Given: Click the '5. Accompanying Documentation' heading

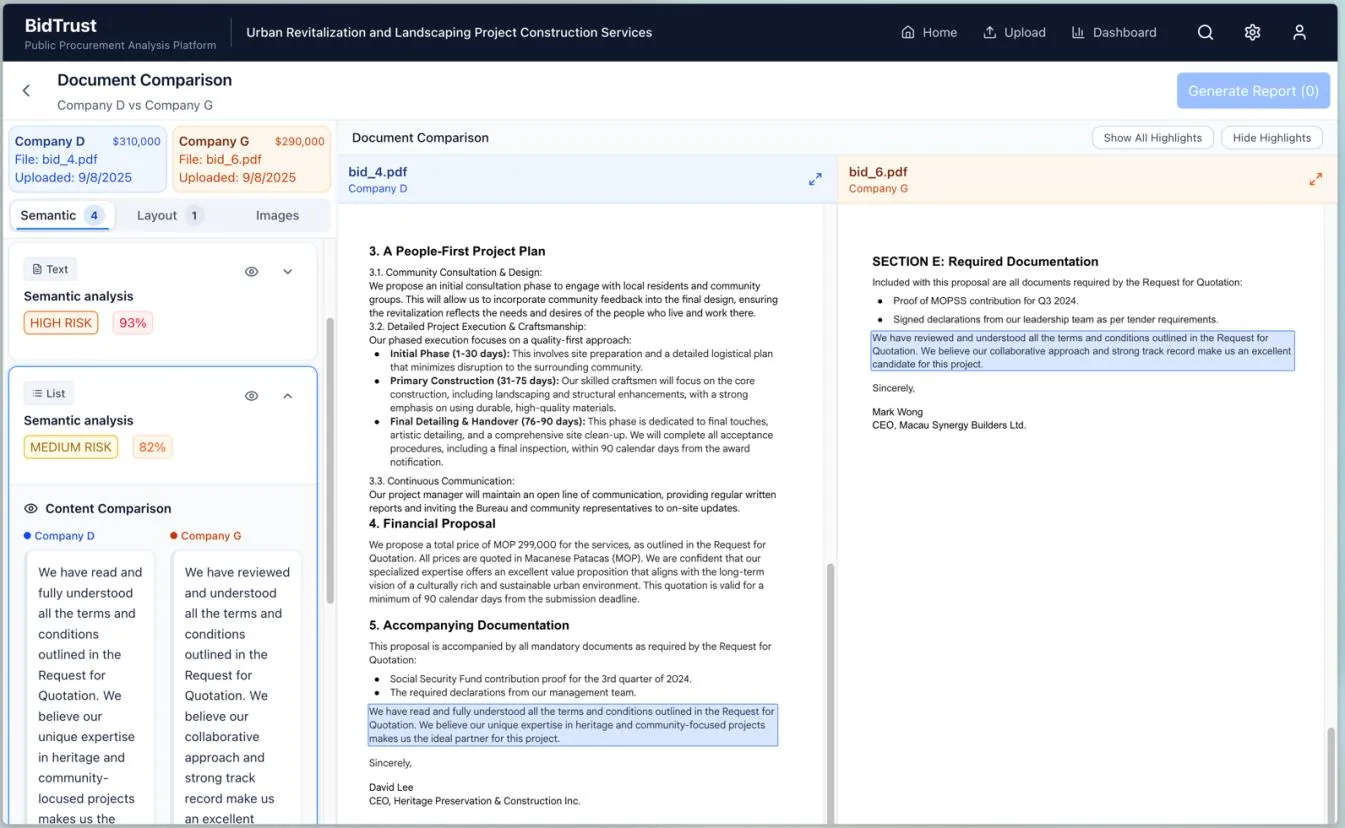Looking at the screenshot, I should [x=469, y=625].
